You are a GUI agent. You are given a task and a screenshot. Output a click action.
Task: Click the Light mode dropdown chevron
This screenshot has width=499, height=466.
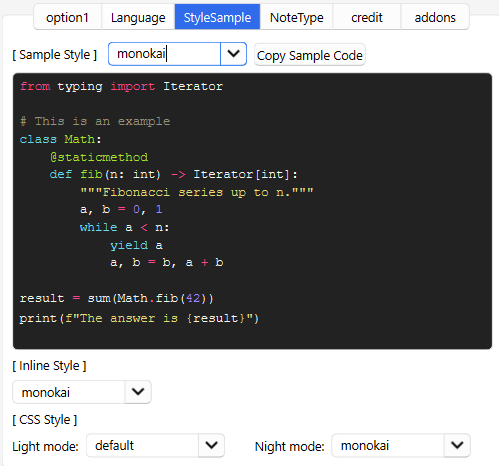212,445
